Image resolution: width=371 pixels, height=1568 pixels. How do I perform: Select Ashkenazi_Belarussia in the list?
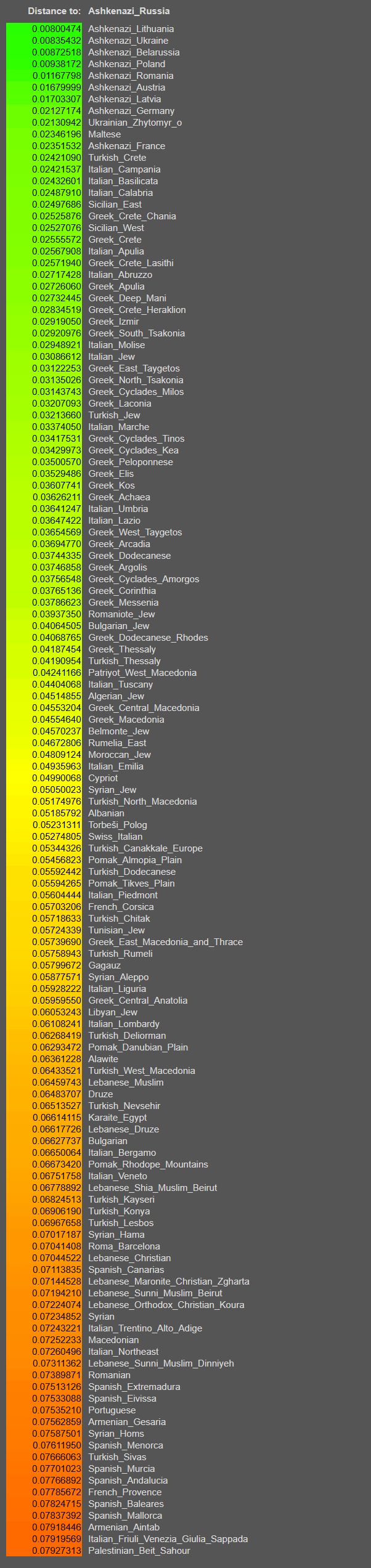tap(134, 52)
